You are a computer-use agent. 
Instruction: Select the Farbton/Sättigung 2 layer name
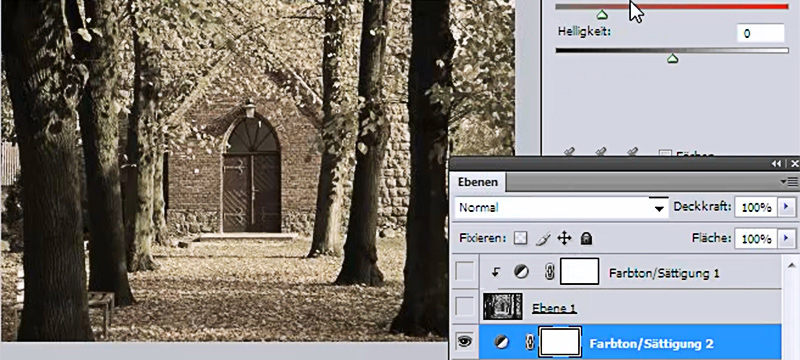651,344
